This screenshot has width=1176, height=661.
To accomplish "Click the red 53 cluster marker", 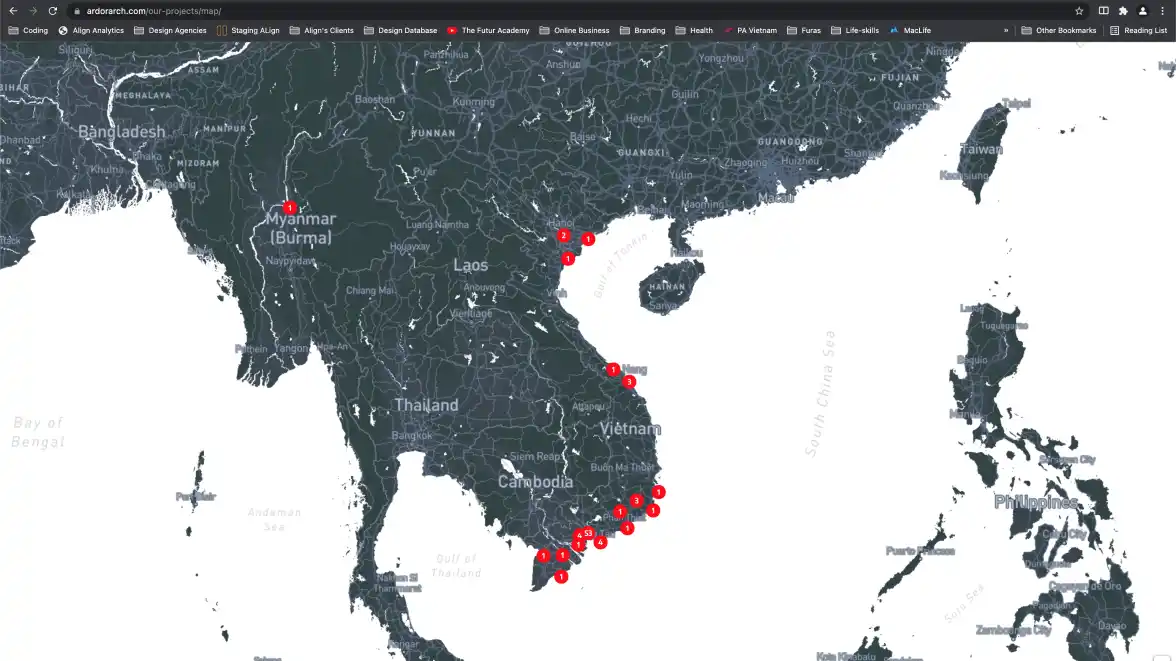I will pos(589,533).
